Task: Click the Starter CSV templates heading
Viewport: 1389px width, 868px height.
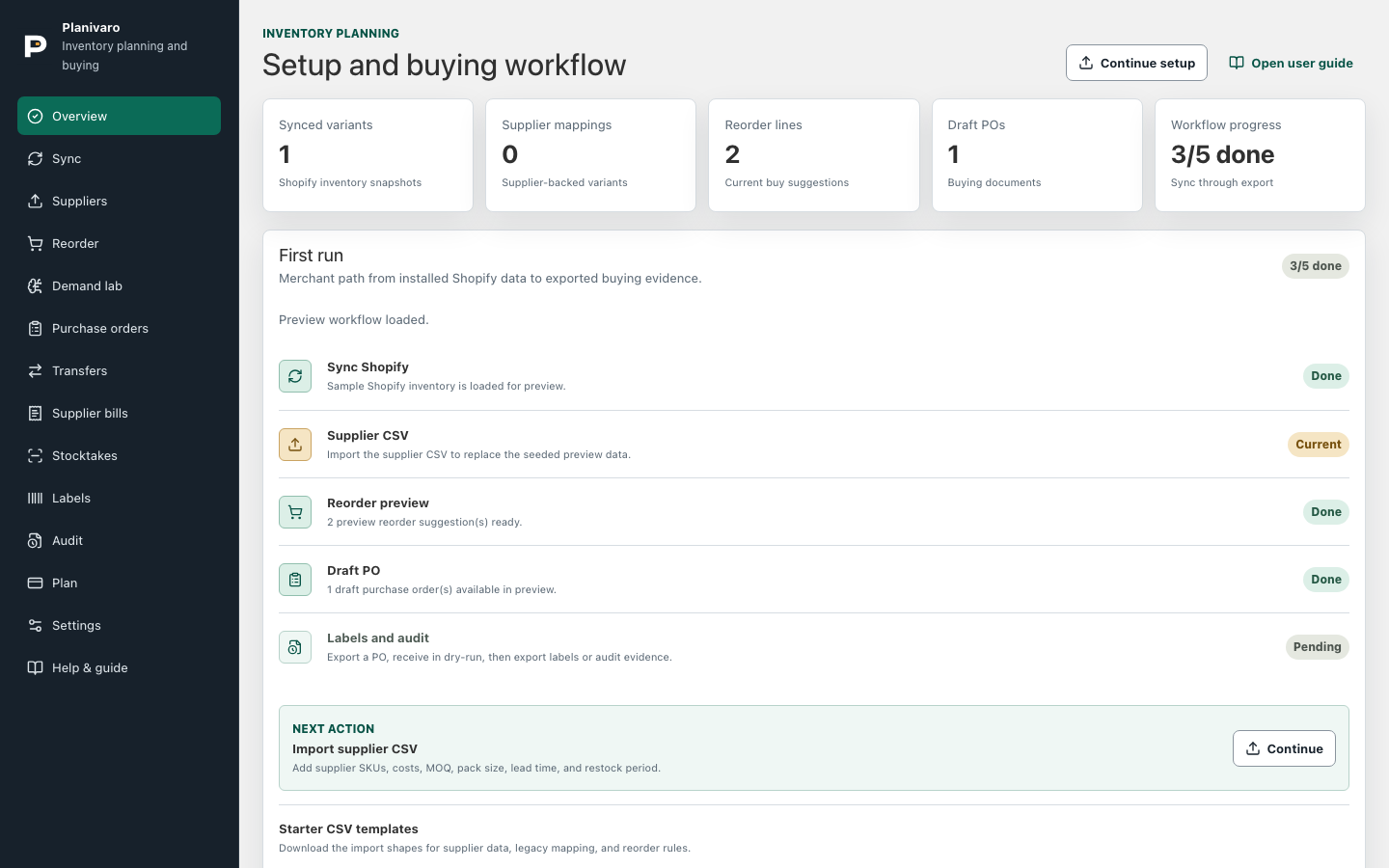Action: [348, 829]
